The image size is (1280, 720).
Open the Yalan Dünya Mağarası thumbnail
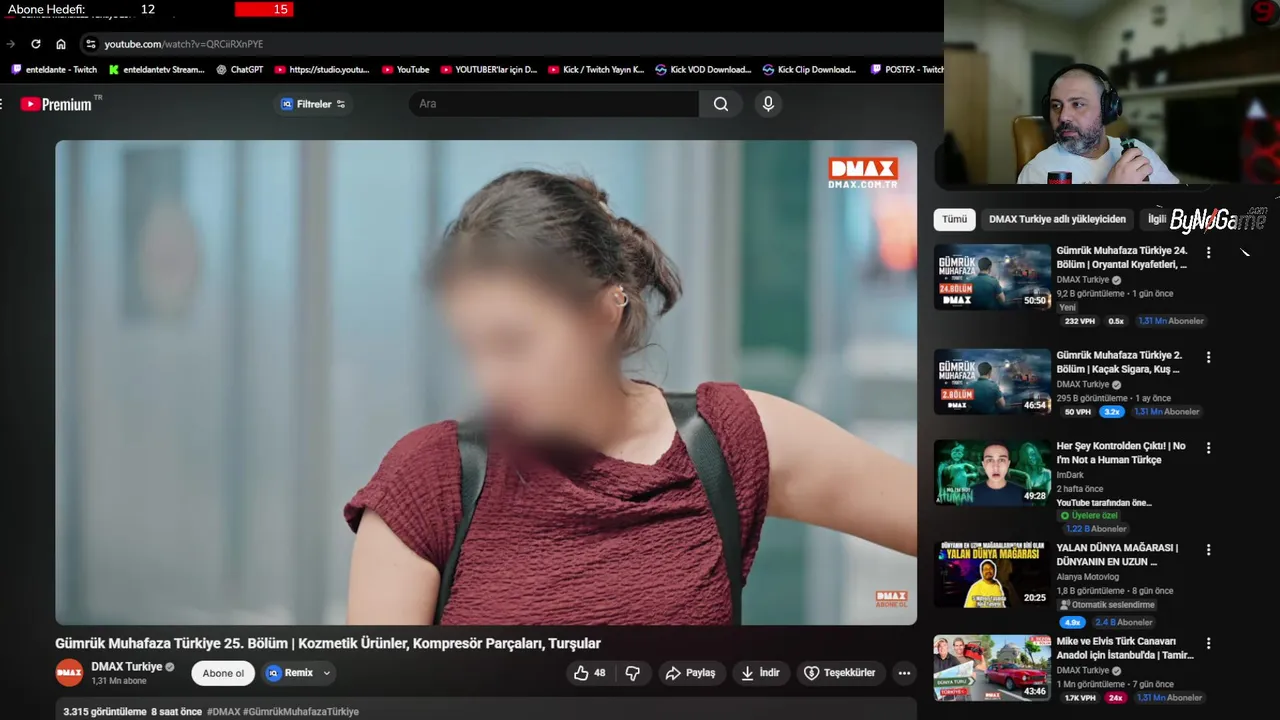click(x=993, y=575)
